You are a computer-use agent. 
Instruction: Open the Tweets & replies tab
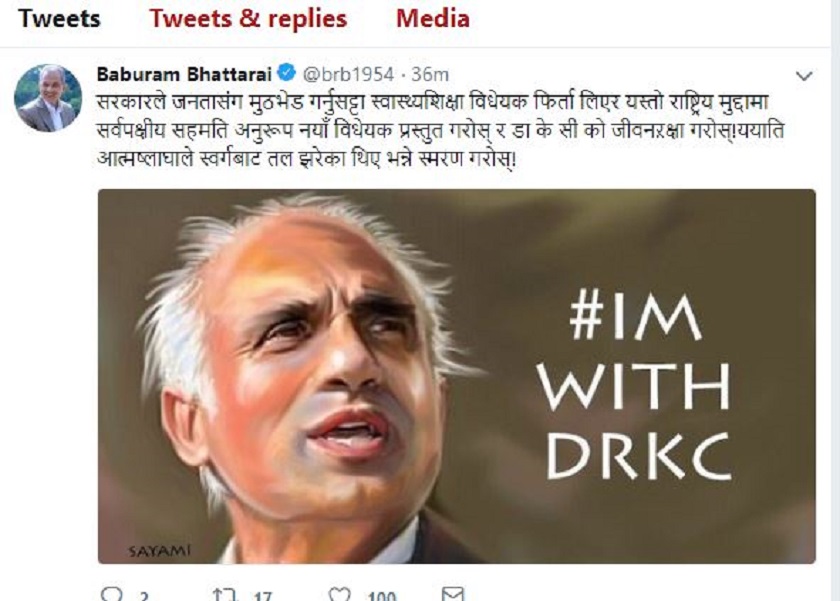(248, 19)
